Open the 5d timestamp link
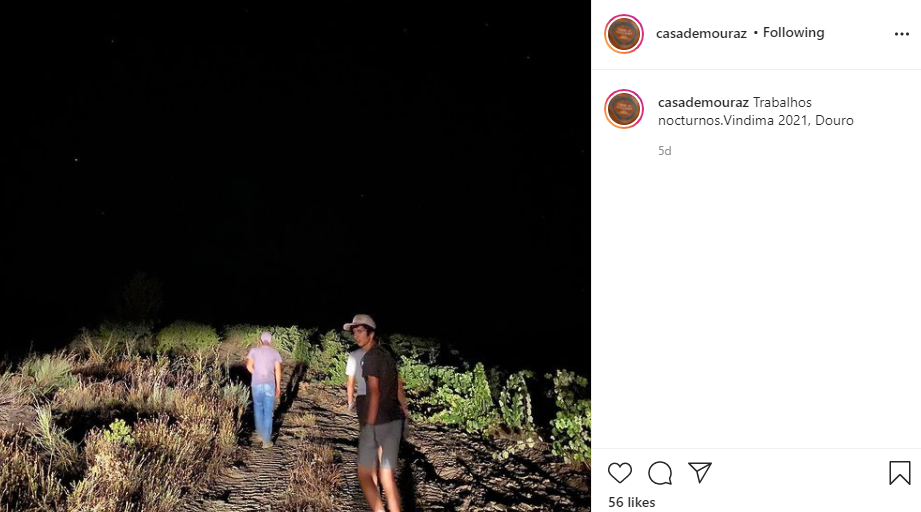Screen dimensions: 921x512 point(664,151)
